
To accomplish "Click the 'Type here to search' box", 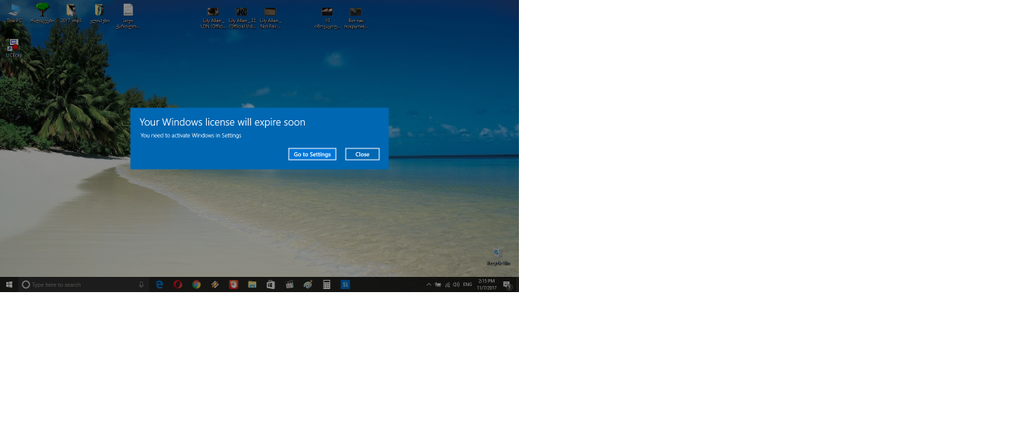I will point(84,285).
